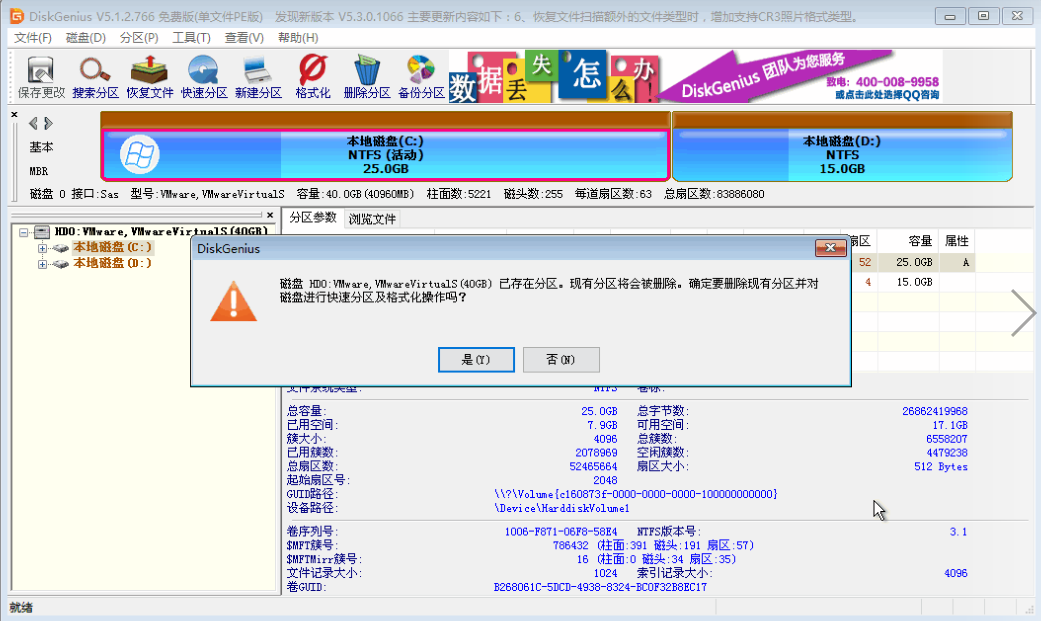Click the 保存更改 (Save Changes) toolbar icon
Viewport: 1041px width, 621px height.
(39, 75)
